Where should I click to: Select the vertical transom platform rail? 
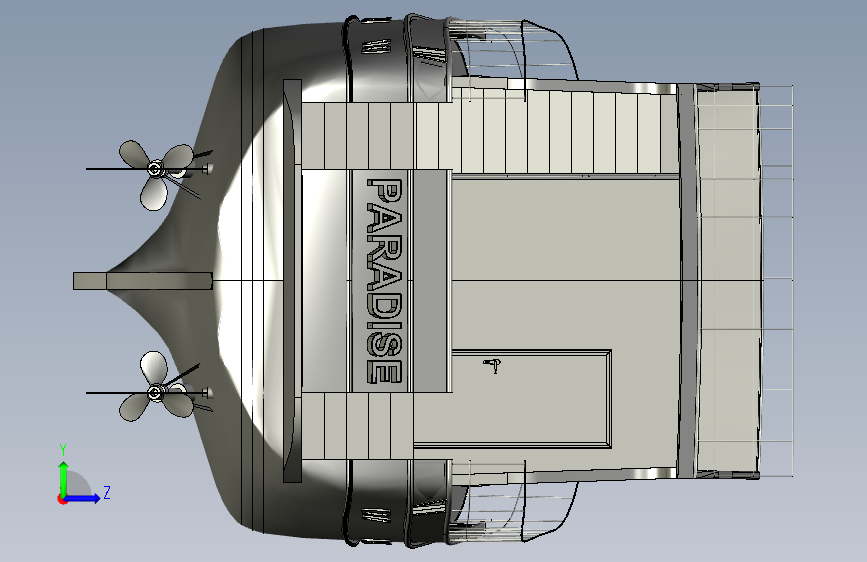pyautogui.click(x=292, y=280)
